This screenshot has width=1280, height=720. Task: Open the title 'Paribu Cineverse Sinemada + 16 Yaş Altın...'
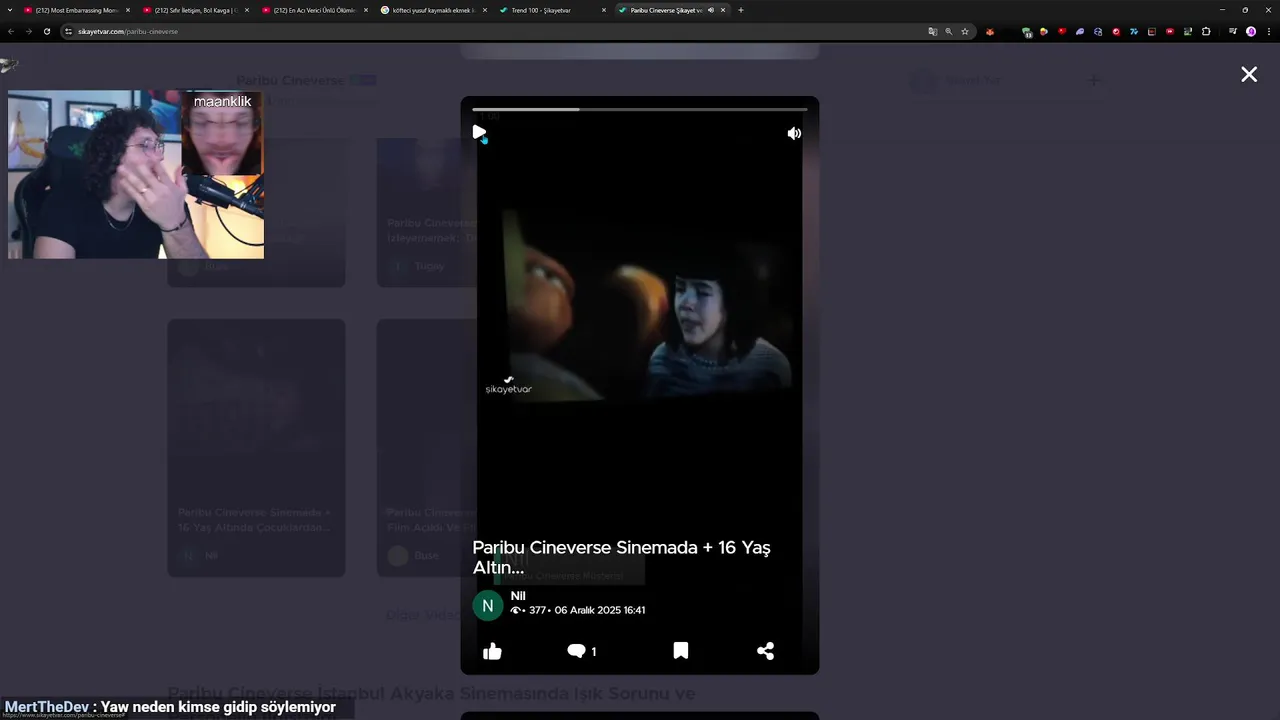[x=621, y=558]
